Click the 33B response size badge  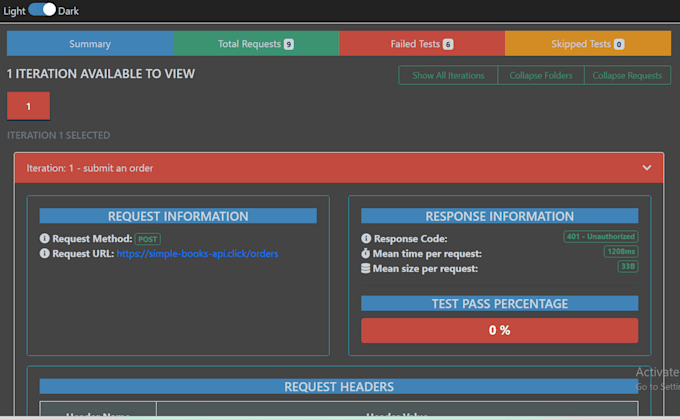coord(628,266)
